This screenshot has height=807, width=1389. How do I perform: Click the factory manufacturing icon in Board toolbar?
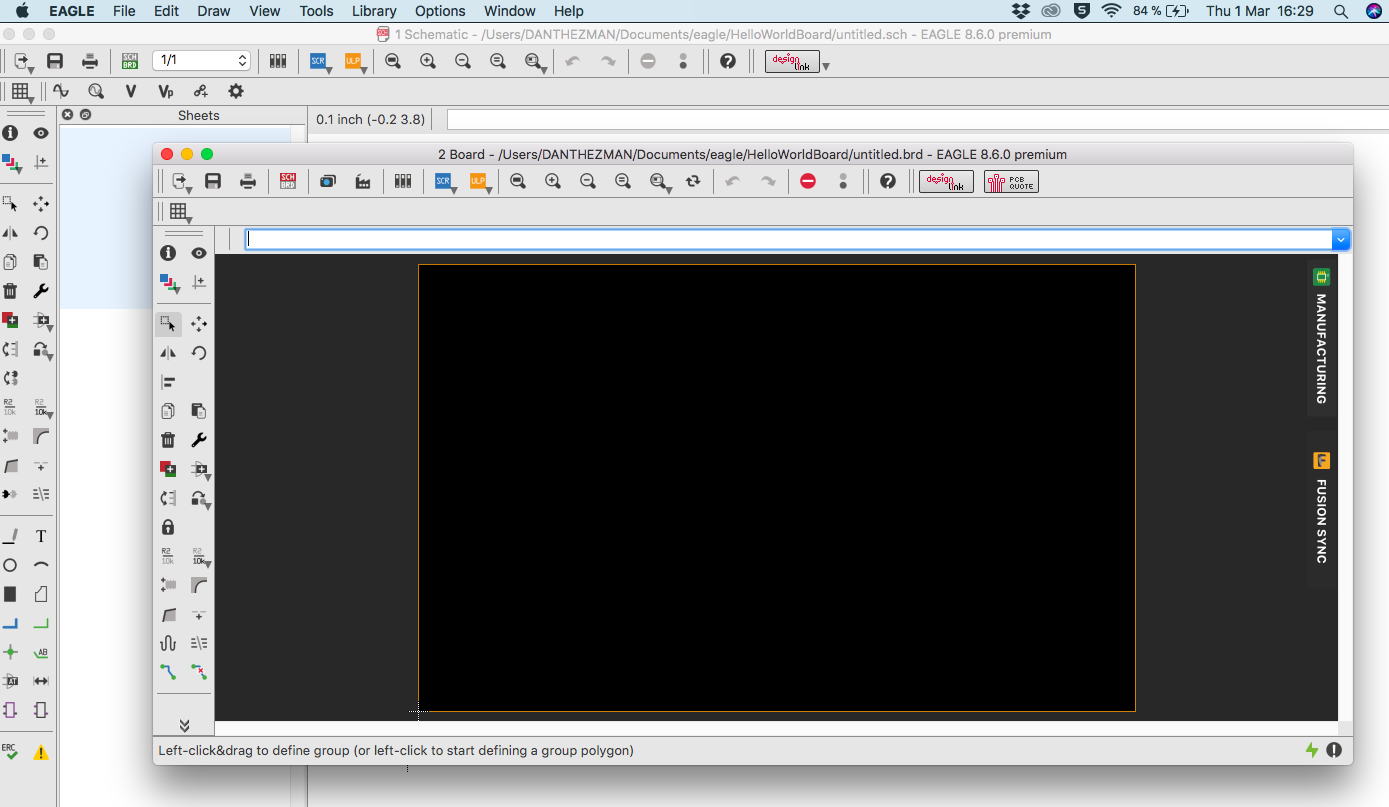click(x=363, y=181)
